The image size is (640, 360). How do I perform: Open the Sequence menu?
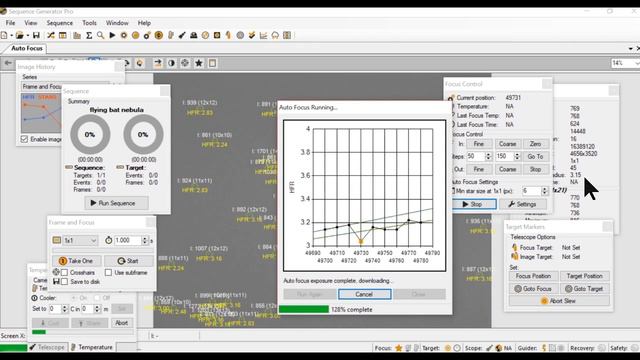pyautogui.click(x=60, y=23)
